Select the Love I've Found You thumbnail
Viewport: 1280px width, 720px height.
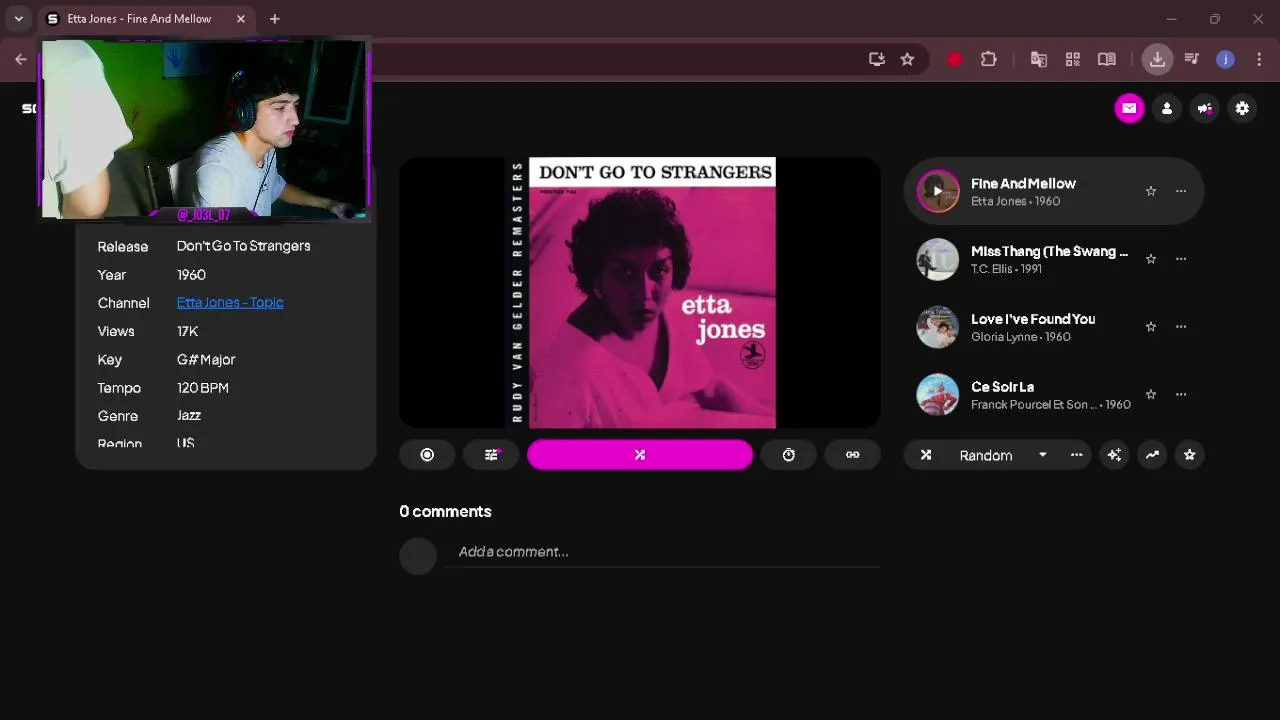pyautogui.click(x=938, y=327)
